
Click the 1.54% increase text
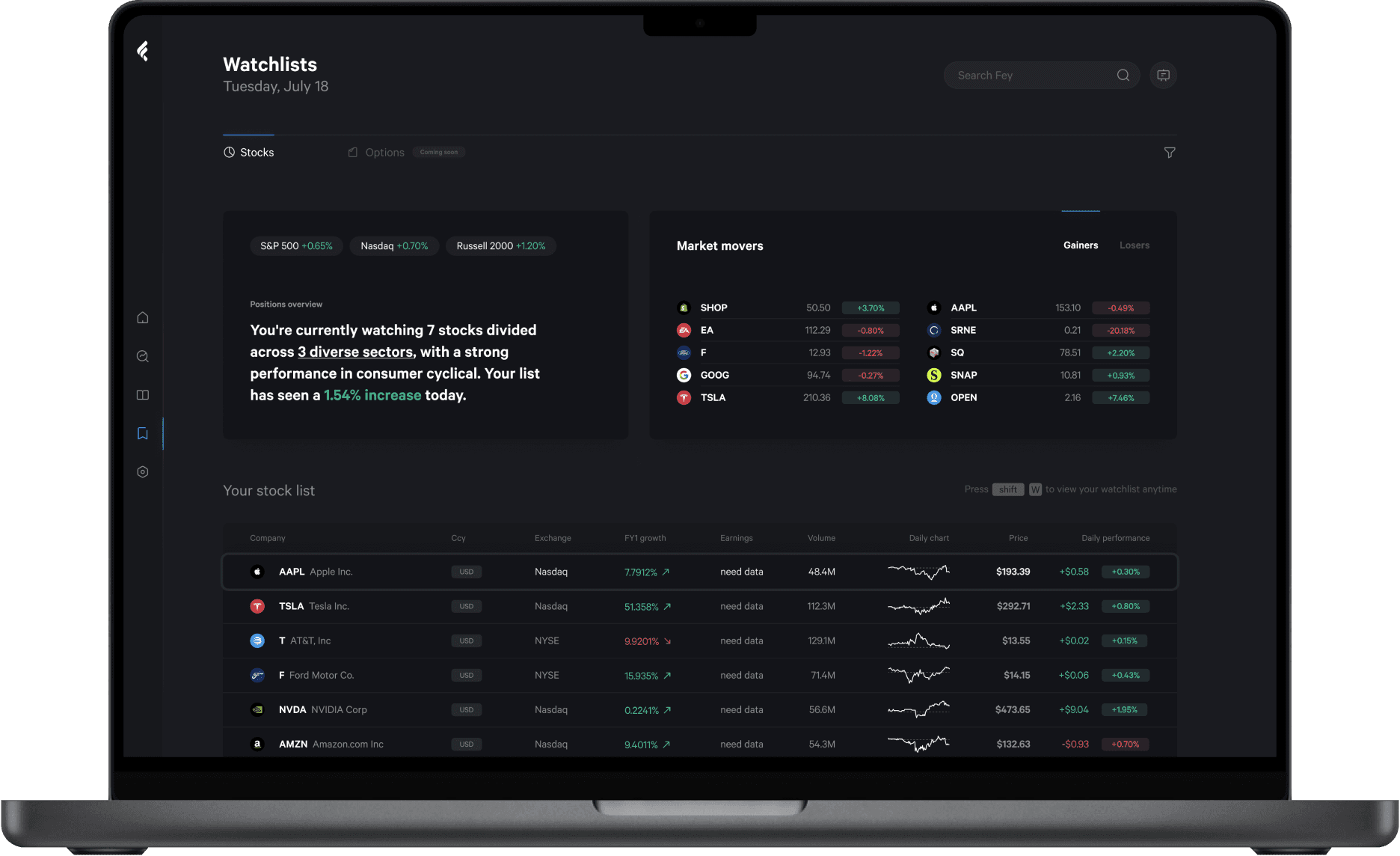(372, 395)
